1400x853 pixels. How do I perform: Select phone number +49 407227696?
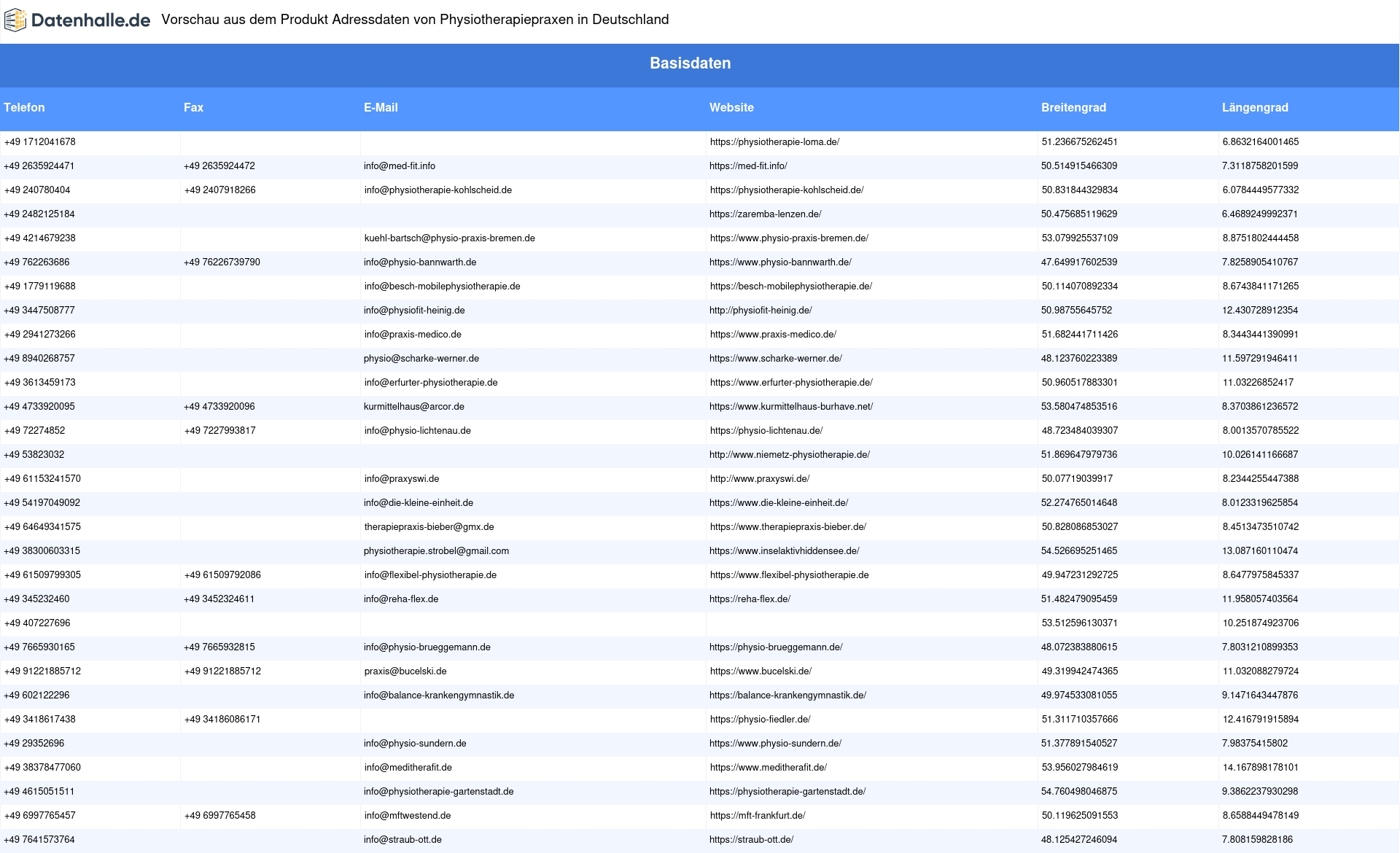37,623
